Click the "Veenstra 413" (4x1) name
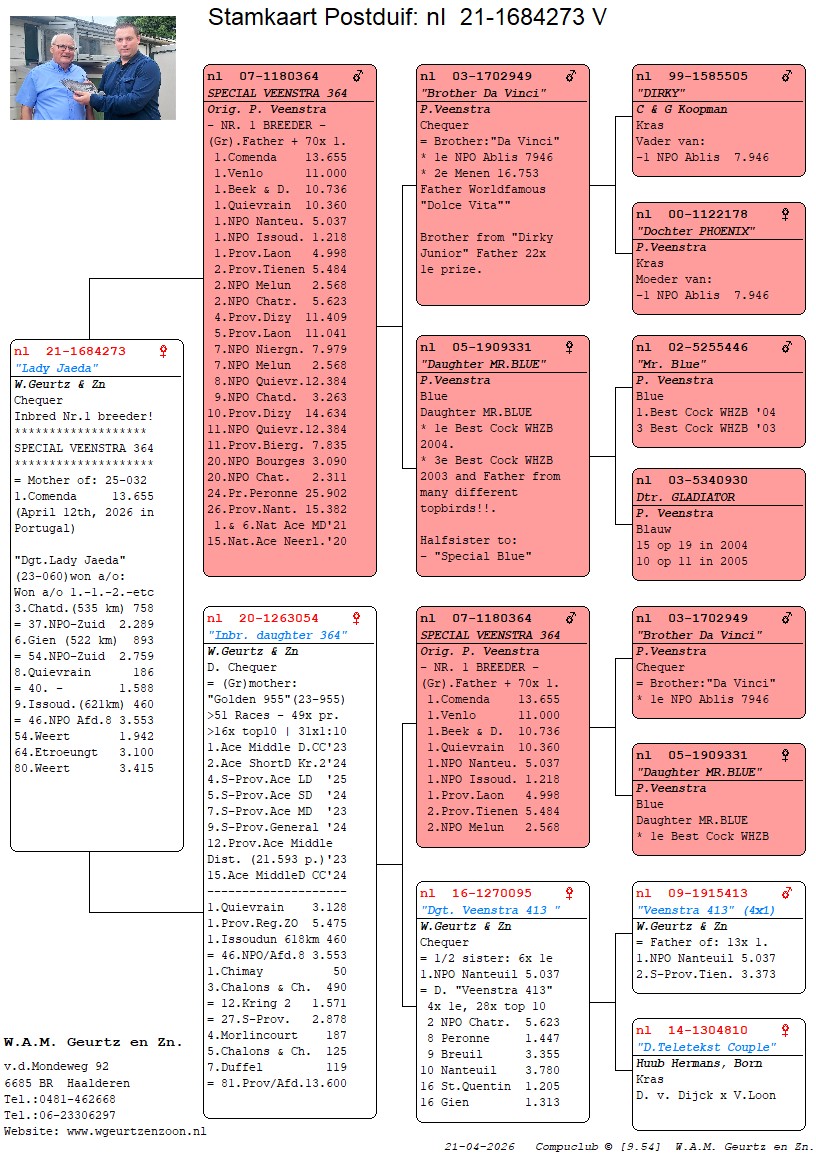The image size is (816, 1172). tap(705, 910)
